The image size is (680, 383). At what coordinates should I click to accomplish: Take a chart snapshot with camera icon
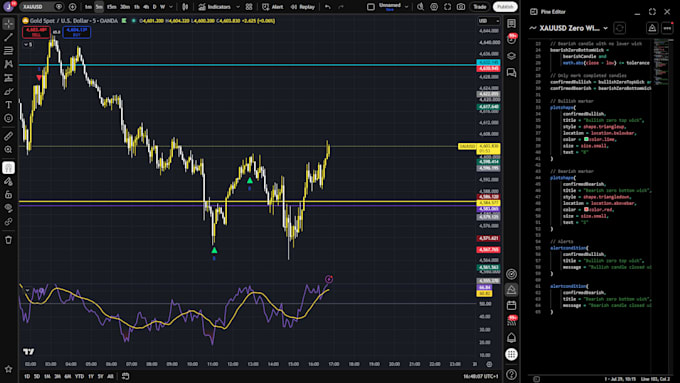coord(461,7)
